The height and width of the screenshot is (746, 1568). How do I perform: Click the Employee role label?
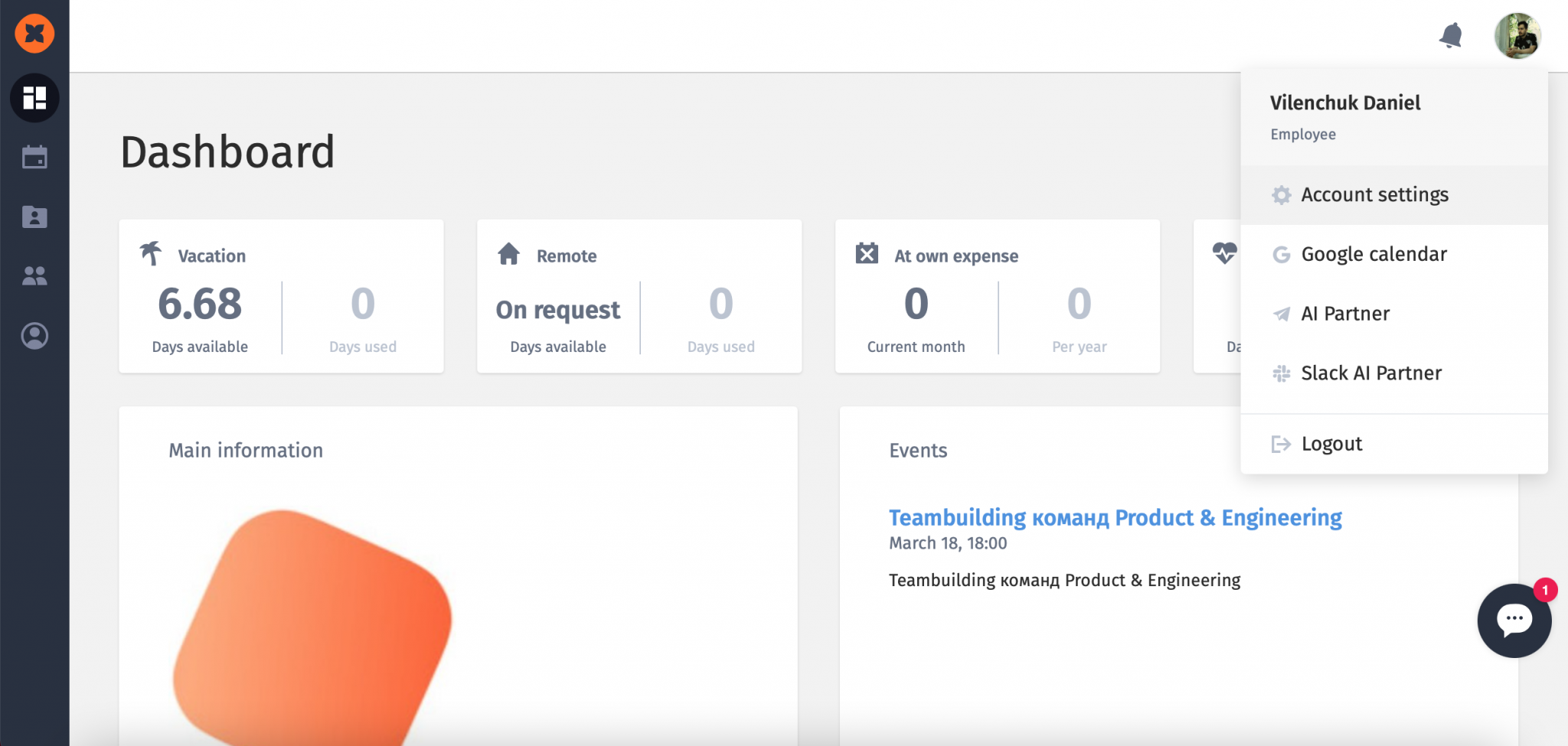pos(1303,135)
